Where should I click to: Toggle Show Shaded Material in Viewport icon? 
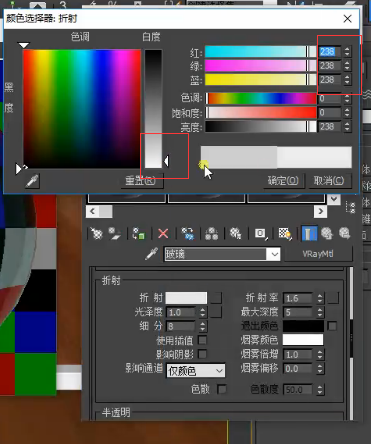[285, 233]
